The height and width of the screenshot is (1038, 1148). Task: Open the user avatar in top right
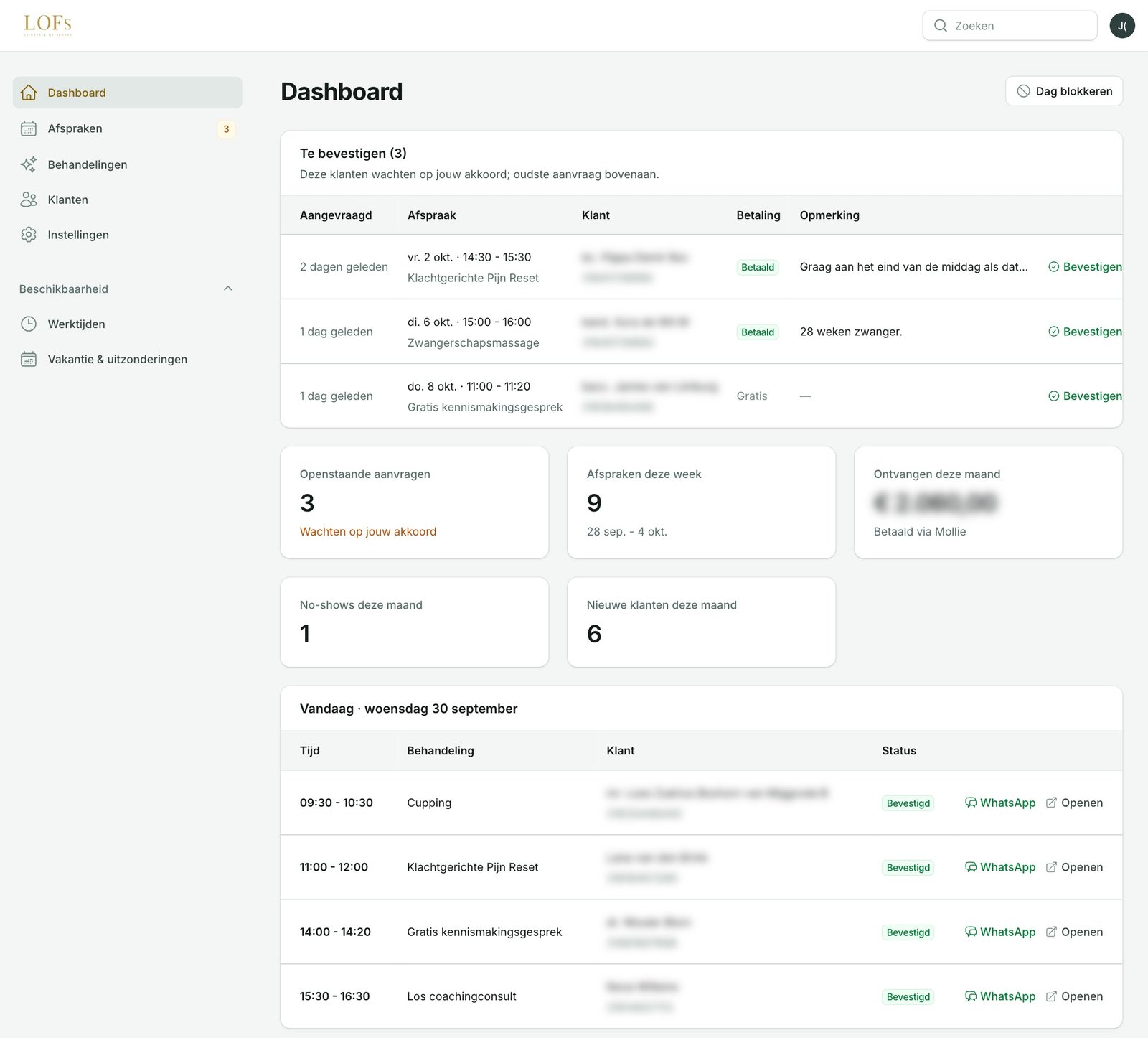pos(1122,26)
